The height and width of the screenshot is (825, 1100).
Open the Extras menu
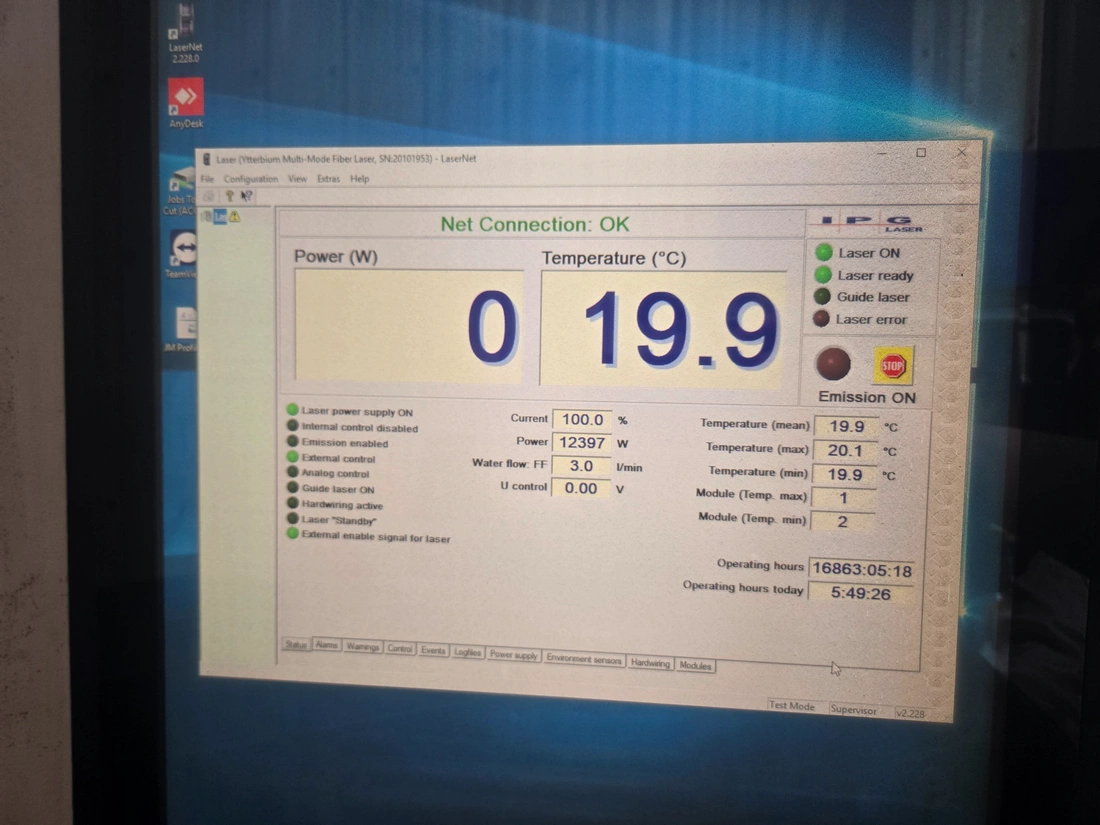pos(328,179)
